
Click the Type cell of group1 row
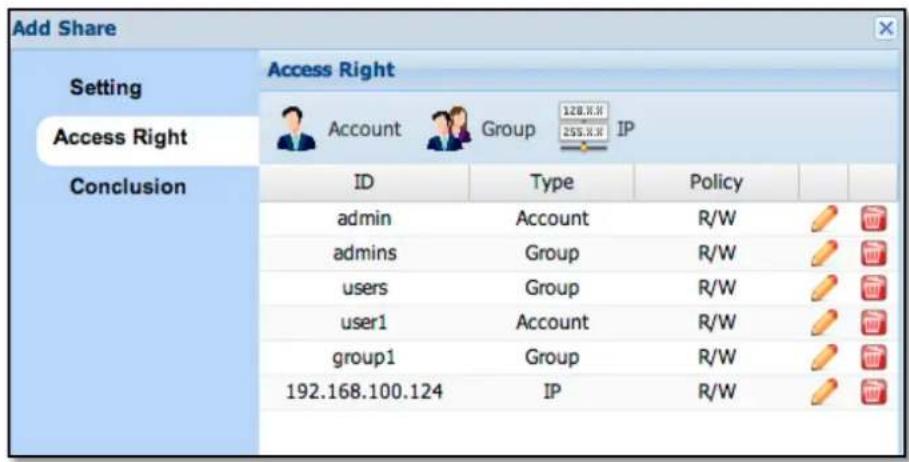point(552,358)
